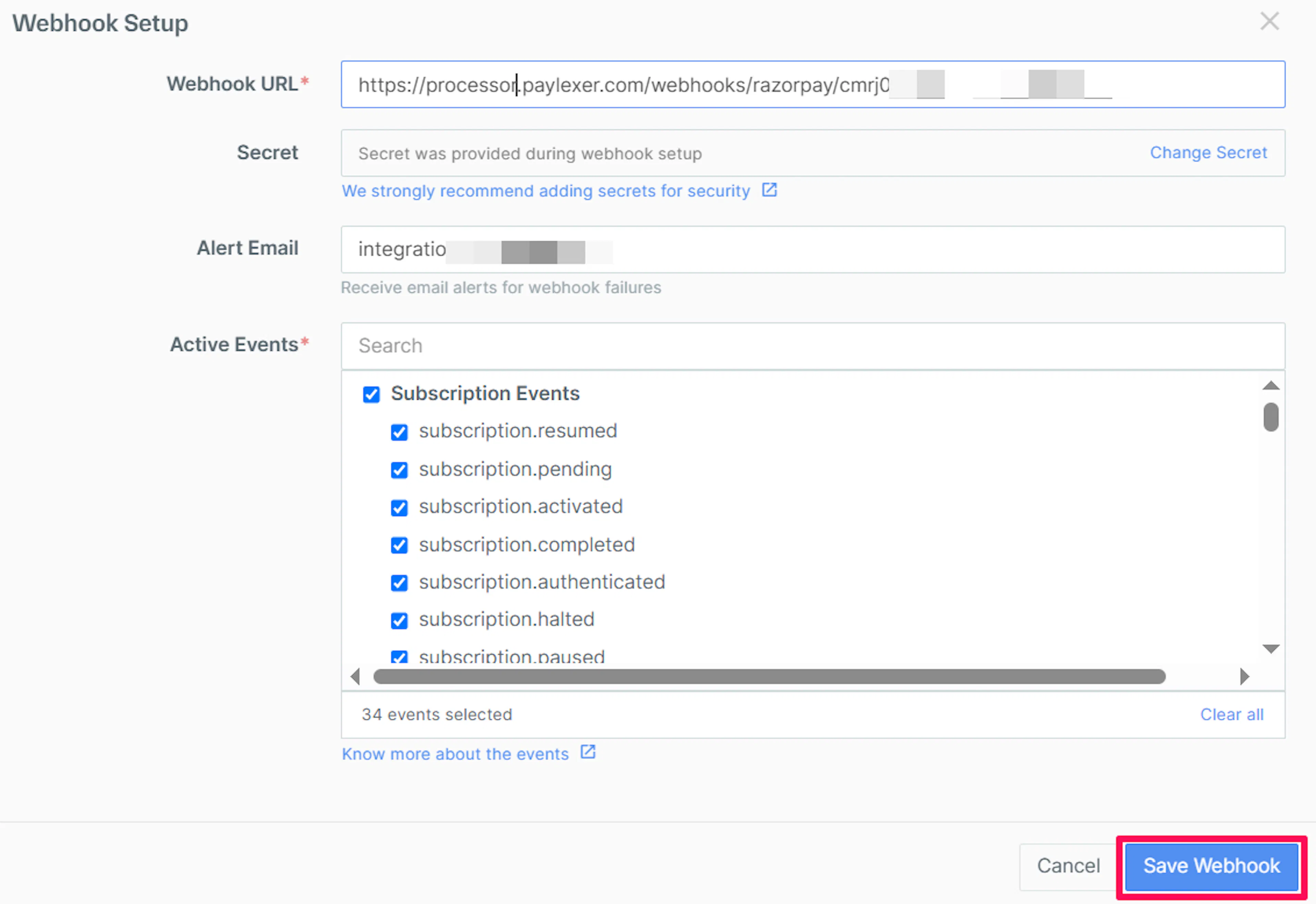The width and height of the screenshot is (1316, 904).
Task: Click the events list scroll up arrow
Action: tap(1271, 386)
